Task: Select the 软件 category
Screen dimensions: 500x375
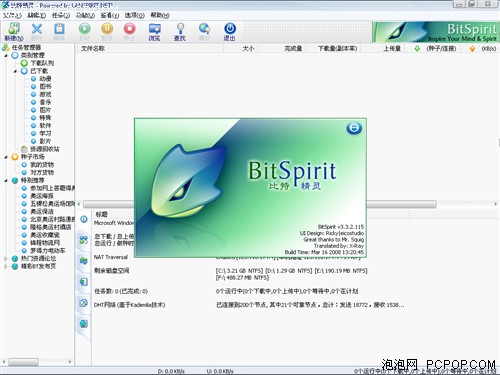Action: click(x=45, y=126)
